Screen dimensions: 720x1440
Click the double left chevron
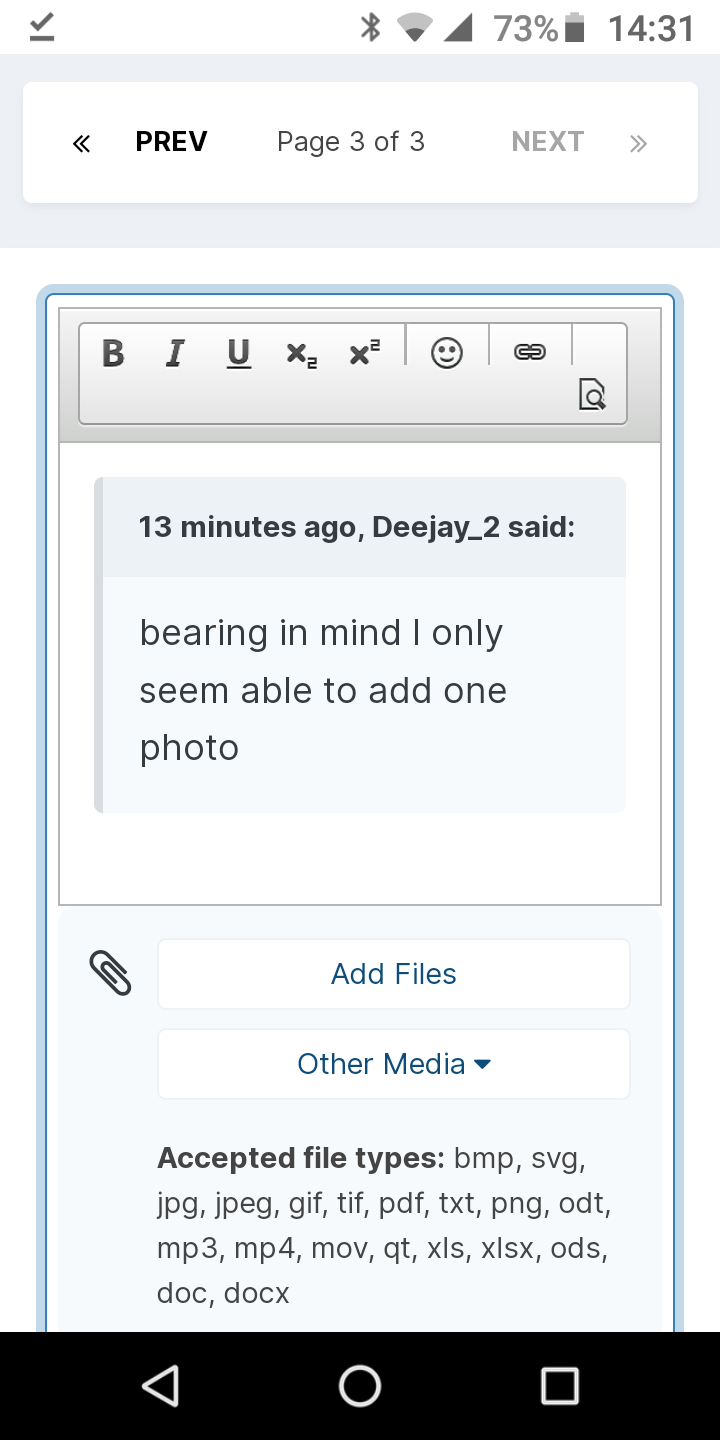pyautogui.click(x=81, y=143)
